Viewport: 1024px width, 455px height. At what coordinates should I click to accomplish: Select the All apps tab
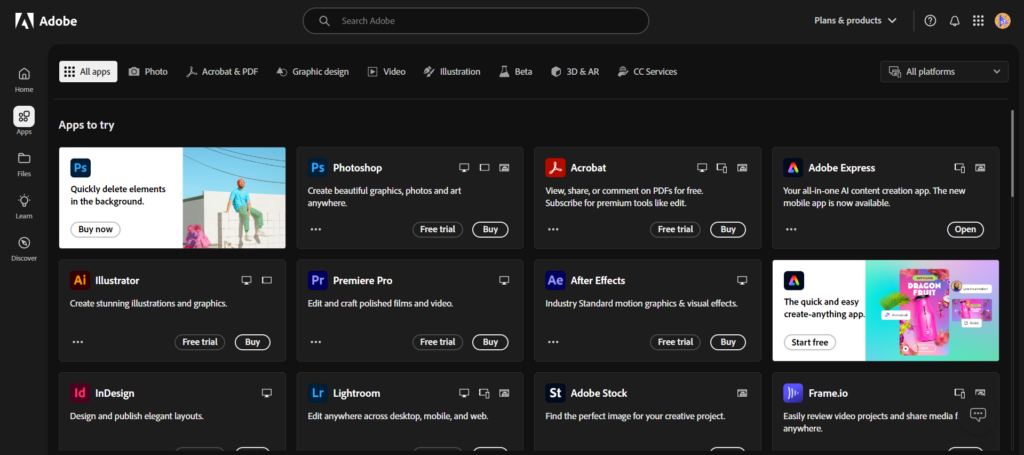(88, 72)
